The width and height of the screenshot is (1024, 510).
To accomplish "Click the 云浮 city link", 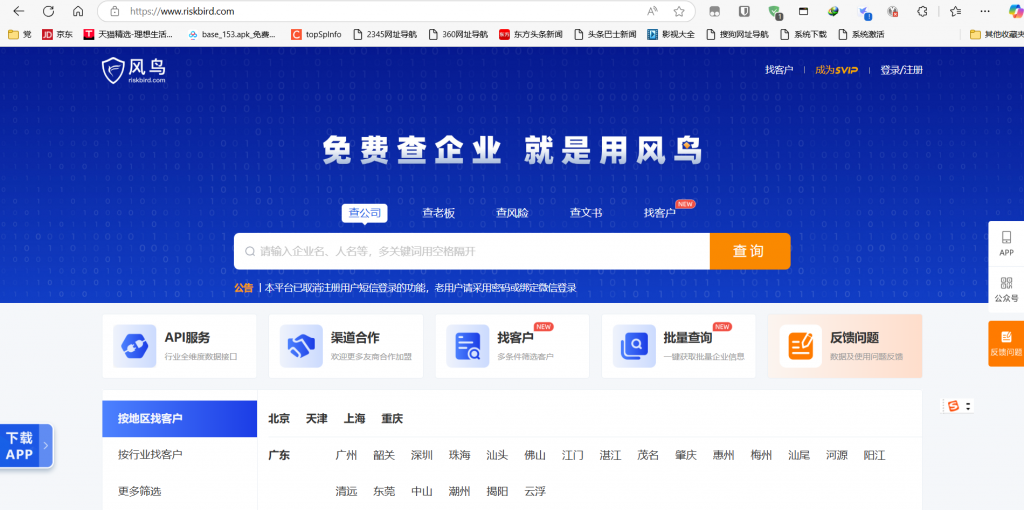I will click(x=535, y=491).
